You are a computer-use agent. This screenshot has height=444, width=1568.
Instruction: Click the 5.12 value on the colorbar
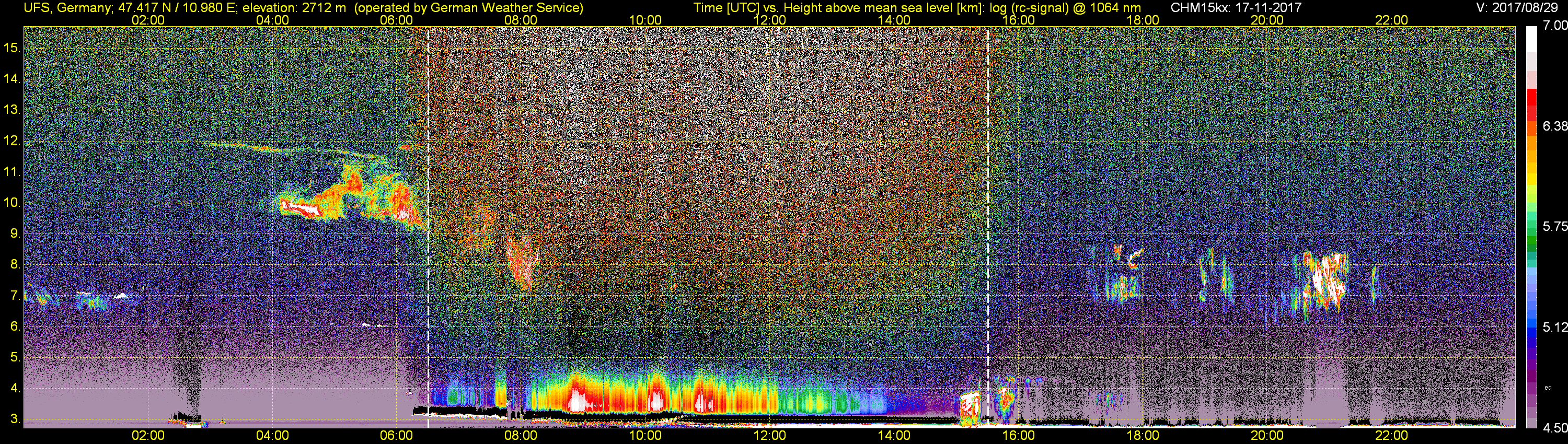[1555, 327]
